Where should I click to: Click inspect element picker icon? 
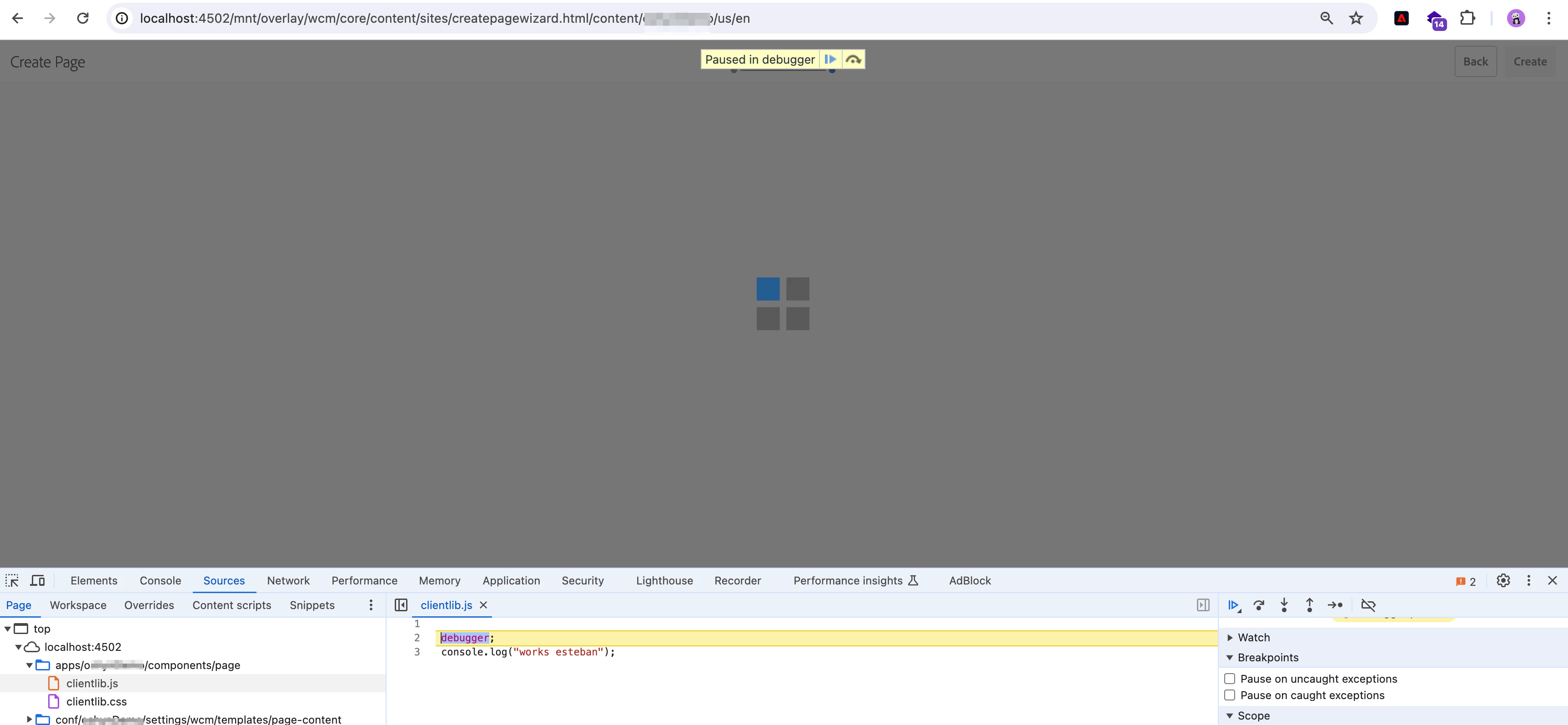coord(12,581)
